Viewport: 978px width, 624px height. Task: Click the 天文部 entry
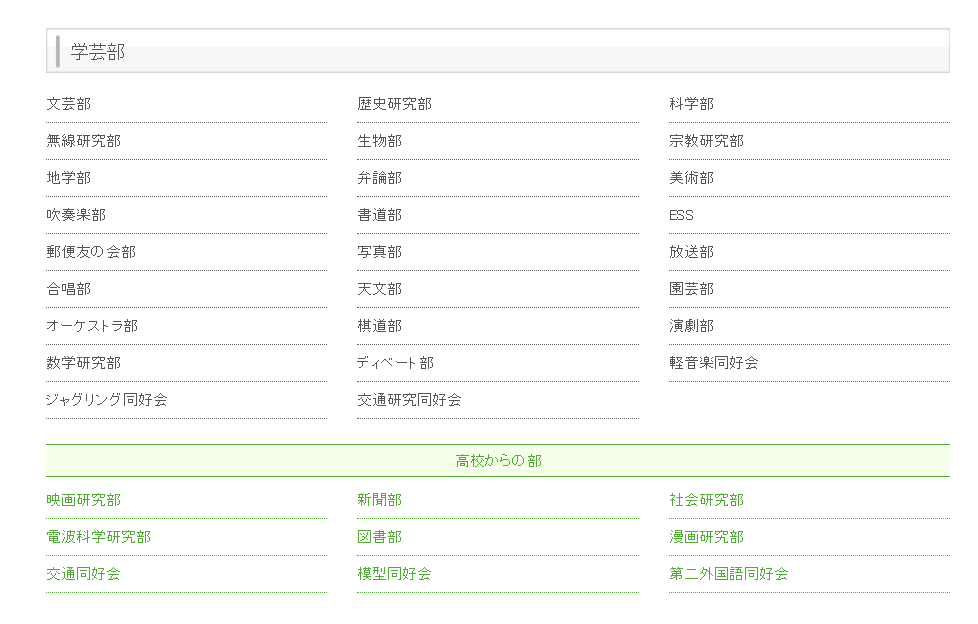coord(380,289)
